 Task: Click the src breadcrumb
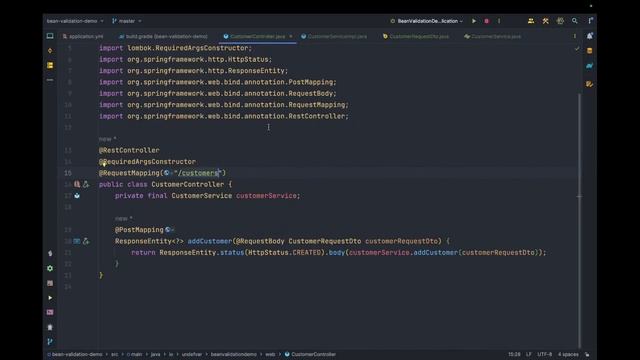click(114, 354)
